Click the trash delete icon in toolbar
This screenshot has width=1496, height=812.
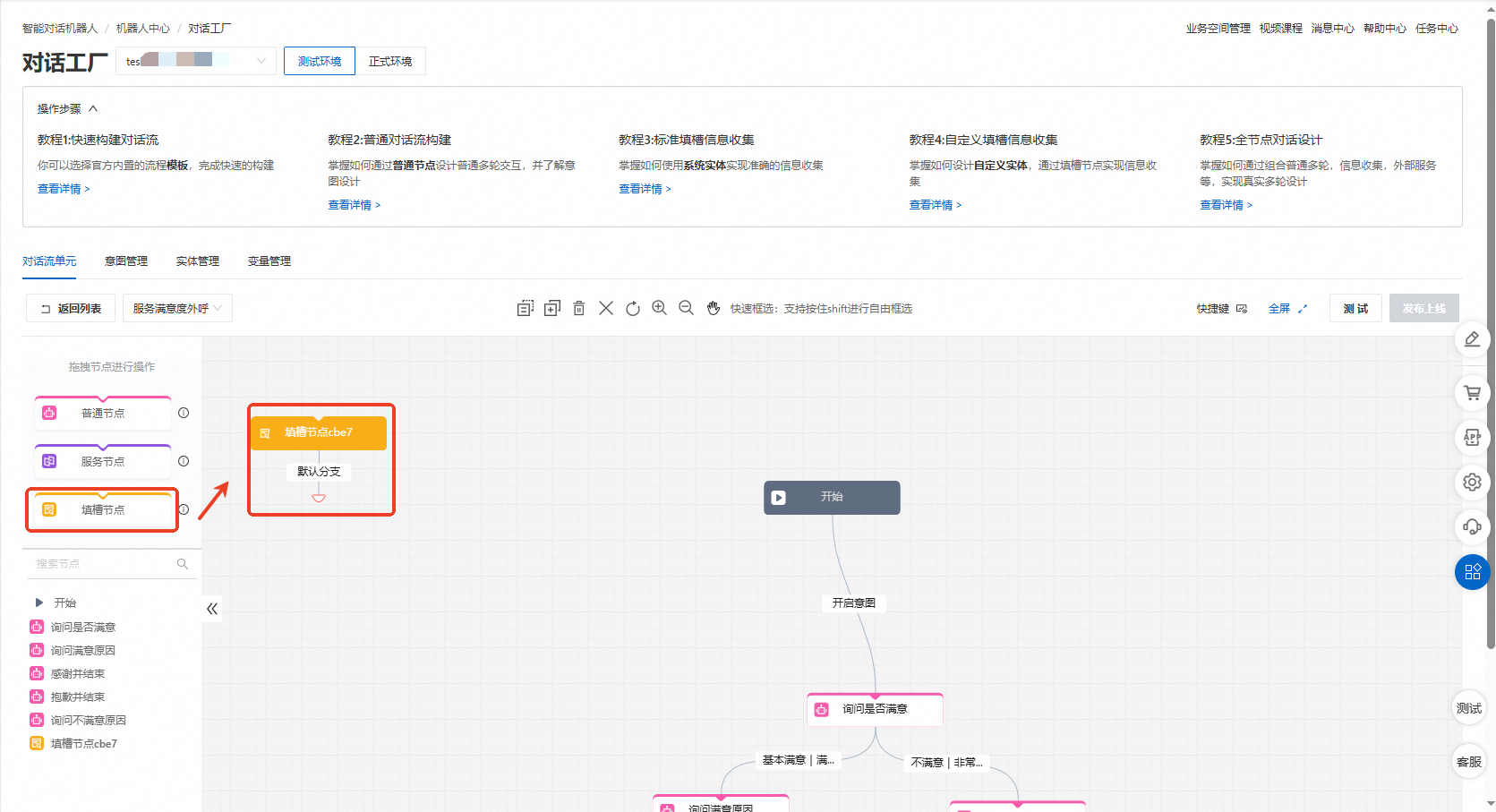pos(579,308)
